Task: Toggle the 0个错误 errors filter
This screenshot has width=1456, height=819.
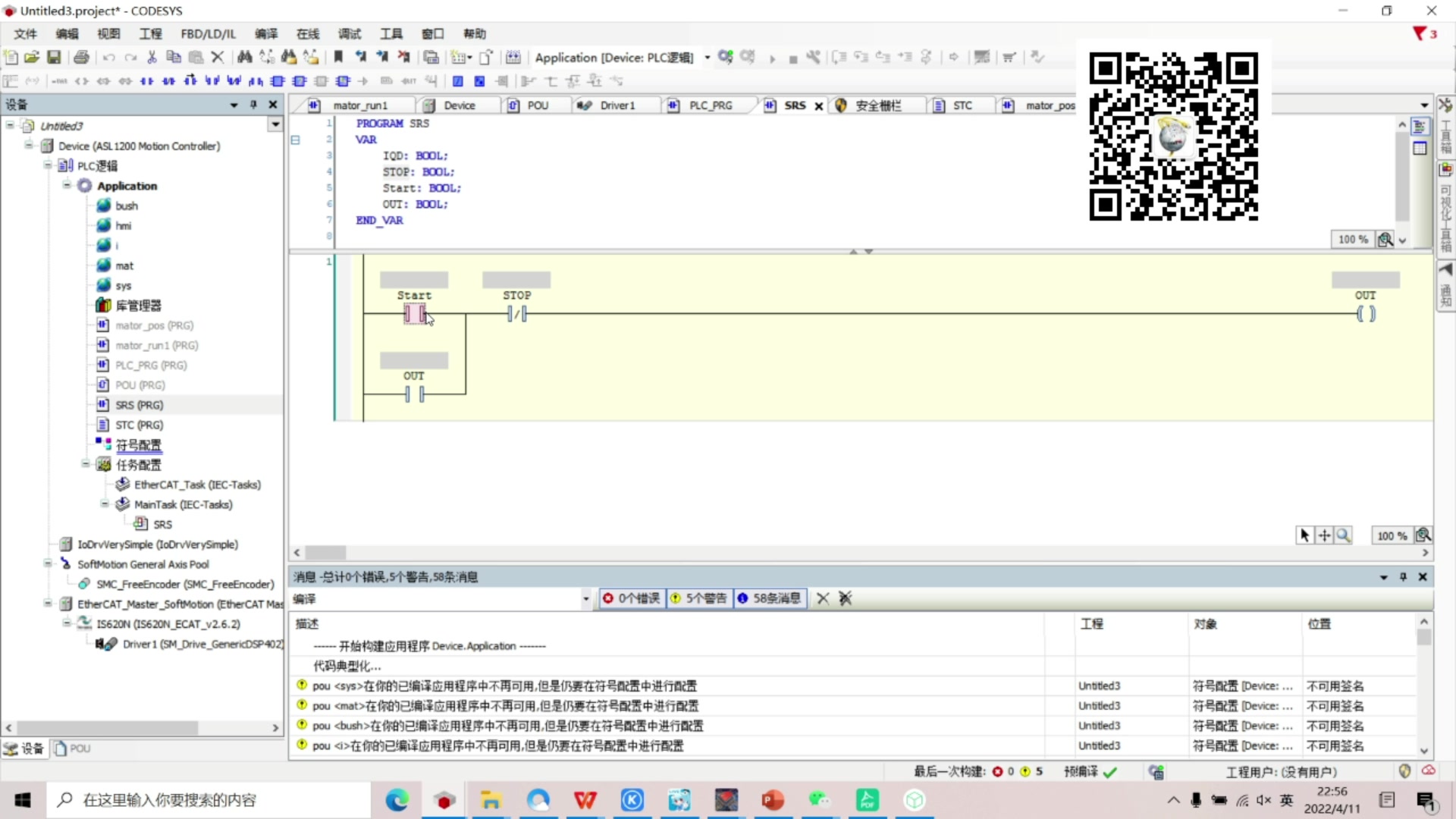Action: [632, 598]
